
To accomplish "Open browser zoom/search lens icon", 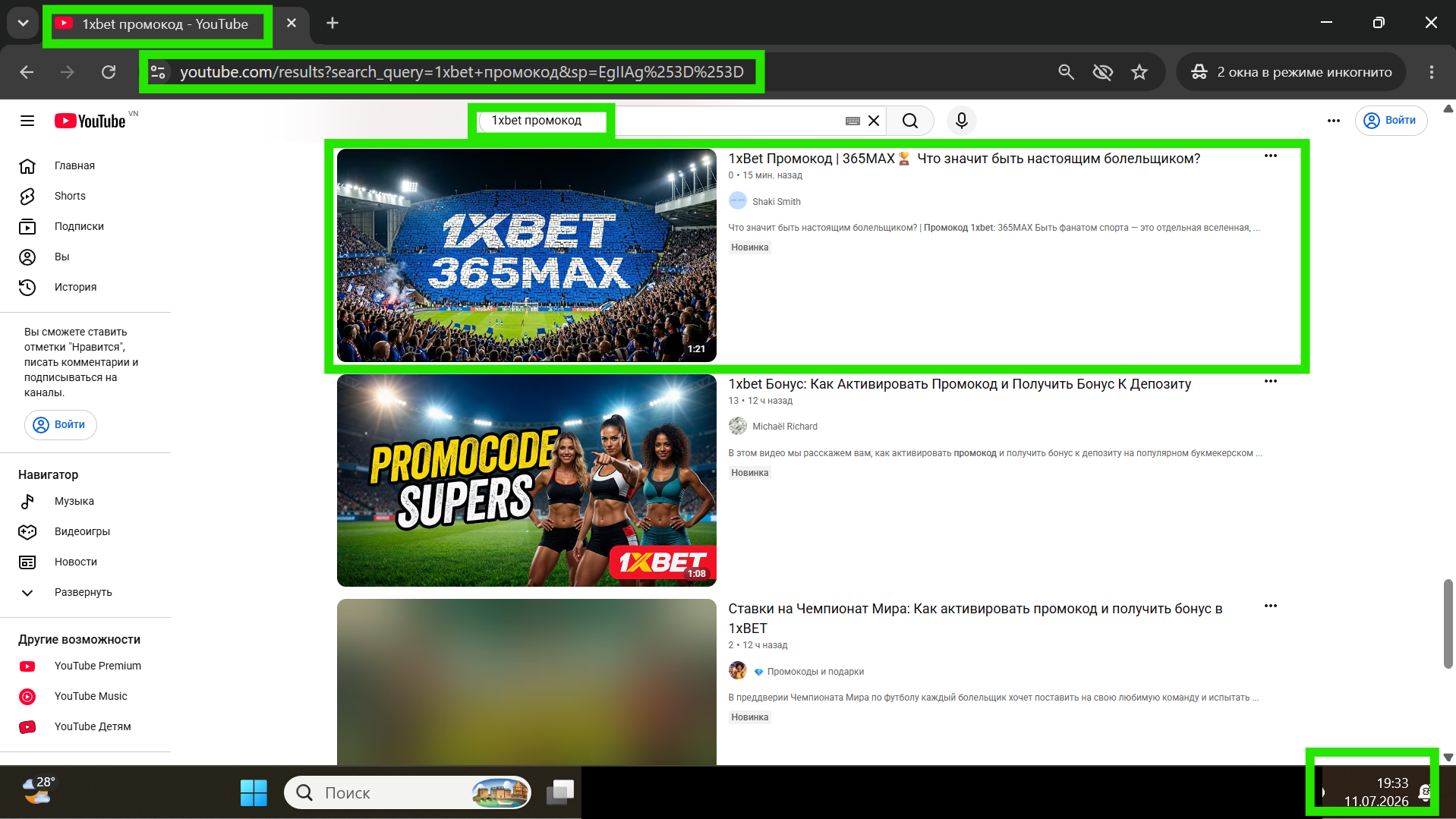I will [x=1067, y=72].
